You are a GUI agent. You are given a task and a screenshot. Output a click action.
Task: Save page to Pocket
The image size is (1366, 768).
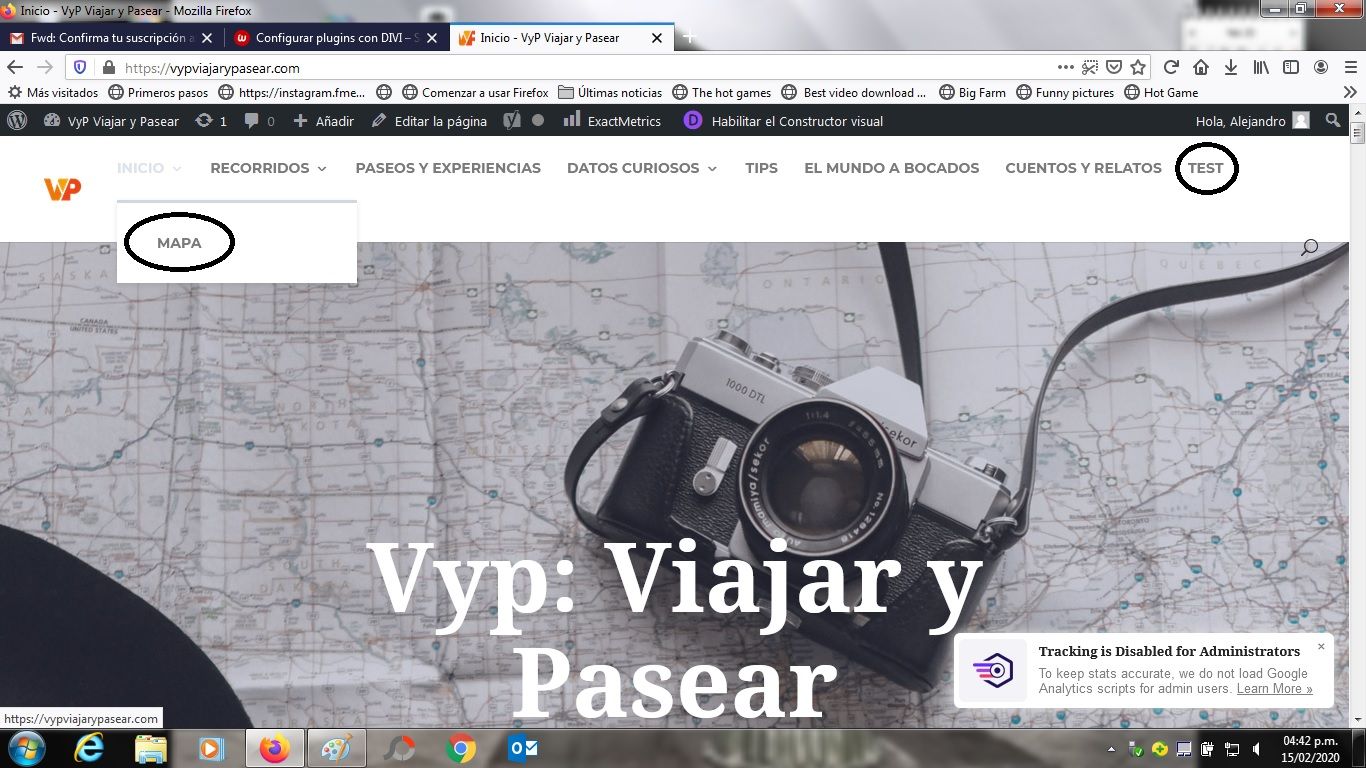(1113, 67)
